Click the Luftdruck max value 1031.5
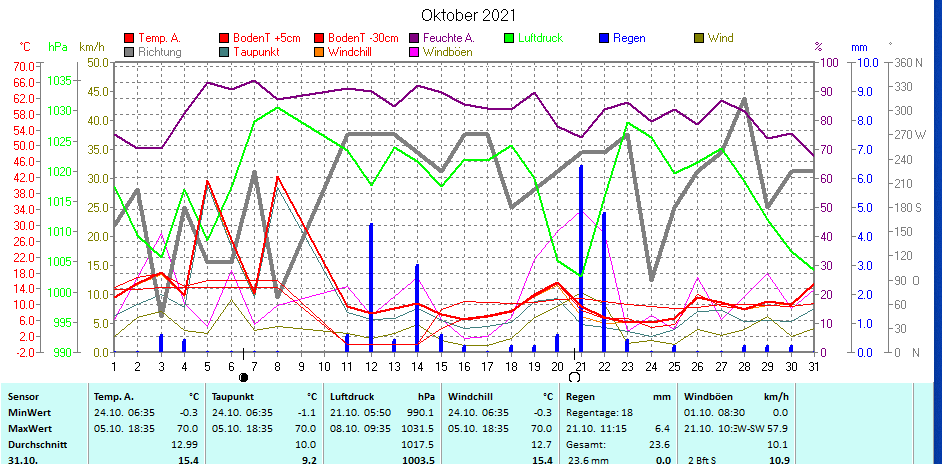The height and width of the screenshot is (464, 942). point(418,429)
